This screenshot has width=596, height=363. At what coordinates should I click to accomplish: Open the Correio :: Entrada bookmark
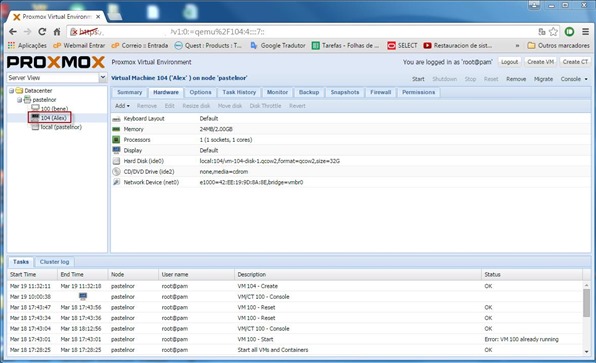139,46
